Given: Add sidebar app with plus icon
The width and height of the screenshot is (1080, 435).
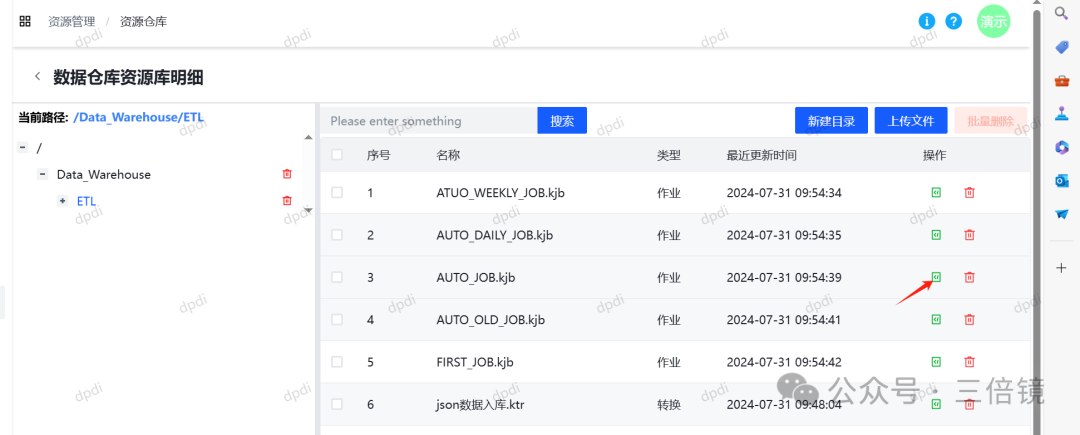Looking at the screenshot, I should (x=1061, y=268).
